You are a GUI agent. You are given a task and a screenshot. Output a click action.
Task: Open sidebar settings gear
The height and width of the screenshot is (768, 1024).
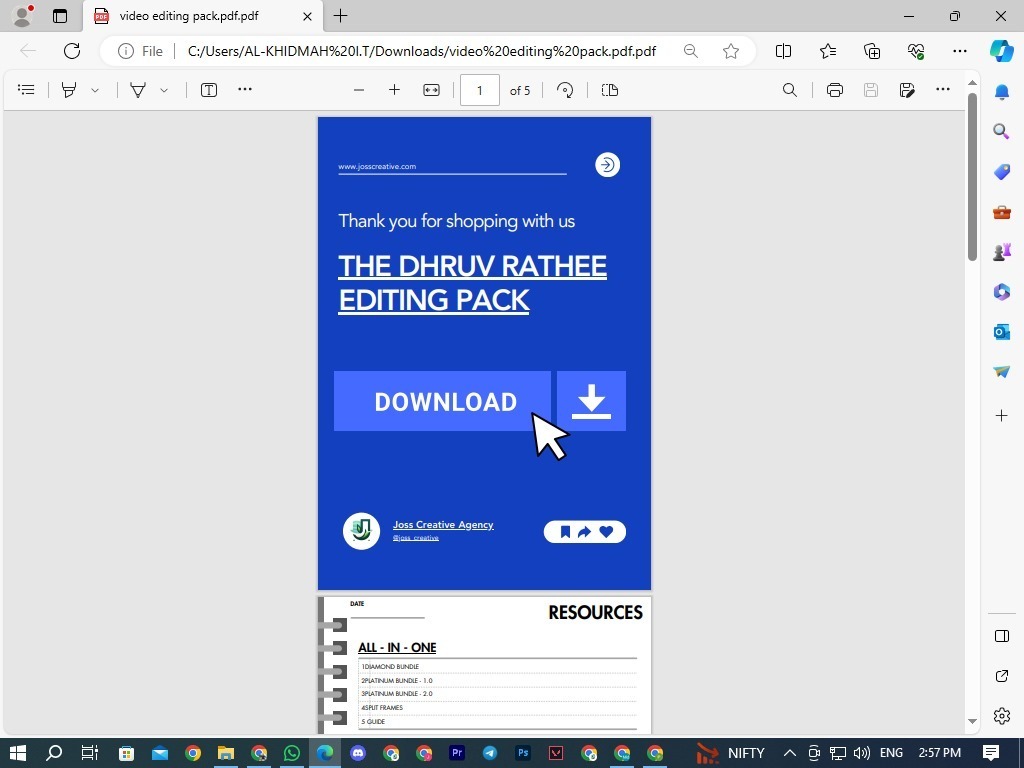(1002, 716)
